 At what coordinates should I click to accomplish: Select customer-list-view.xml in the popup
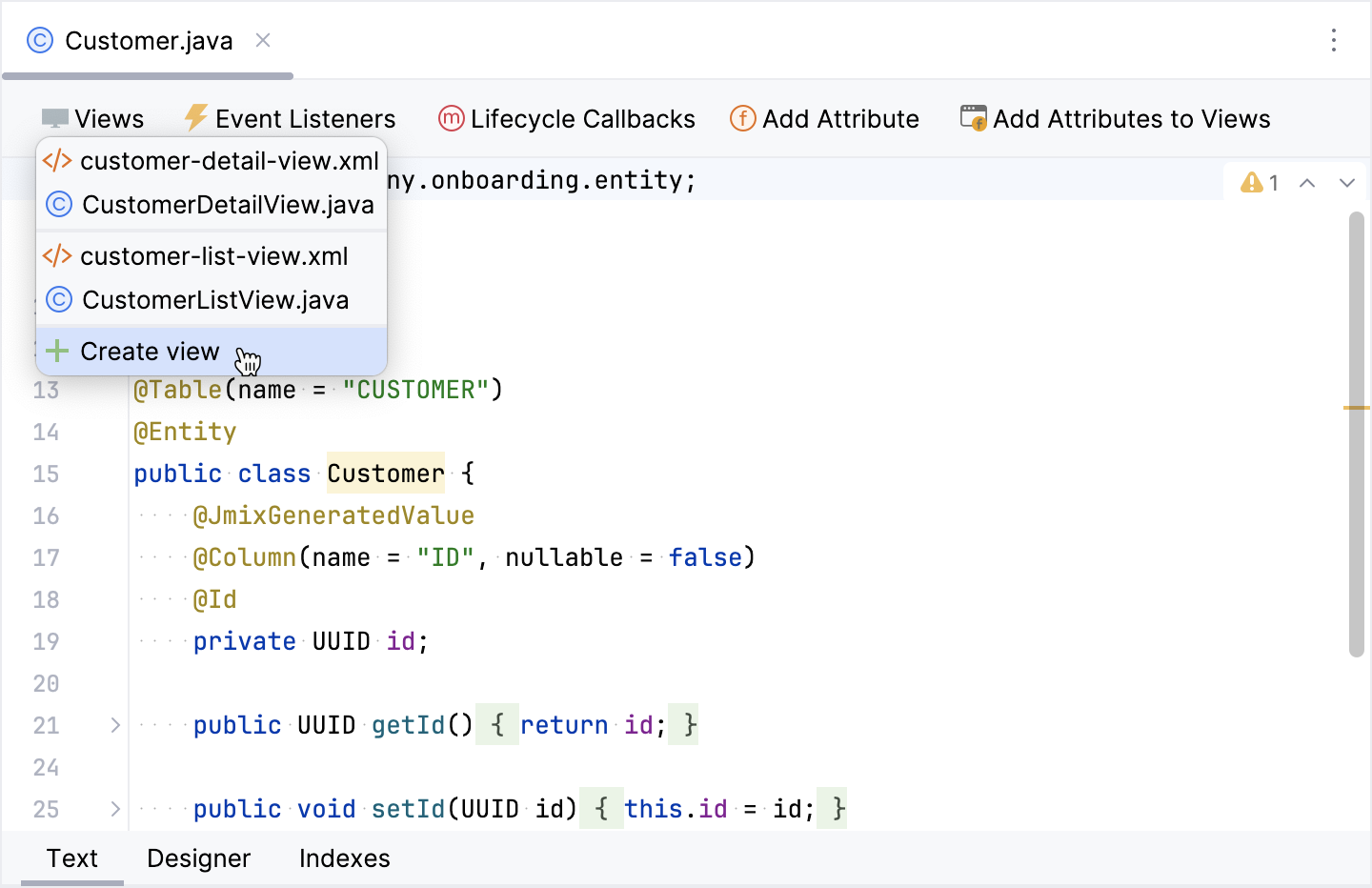click(x=212, y=256)
